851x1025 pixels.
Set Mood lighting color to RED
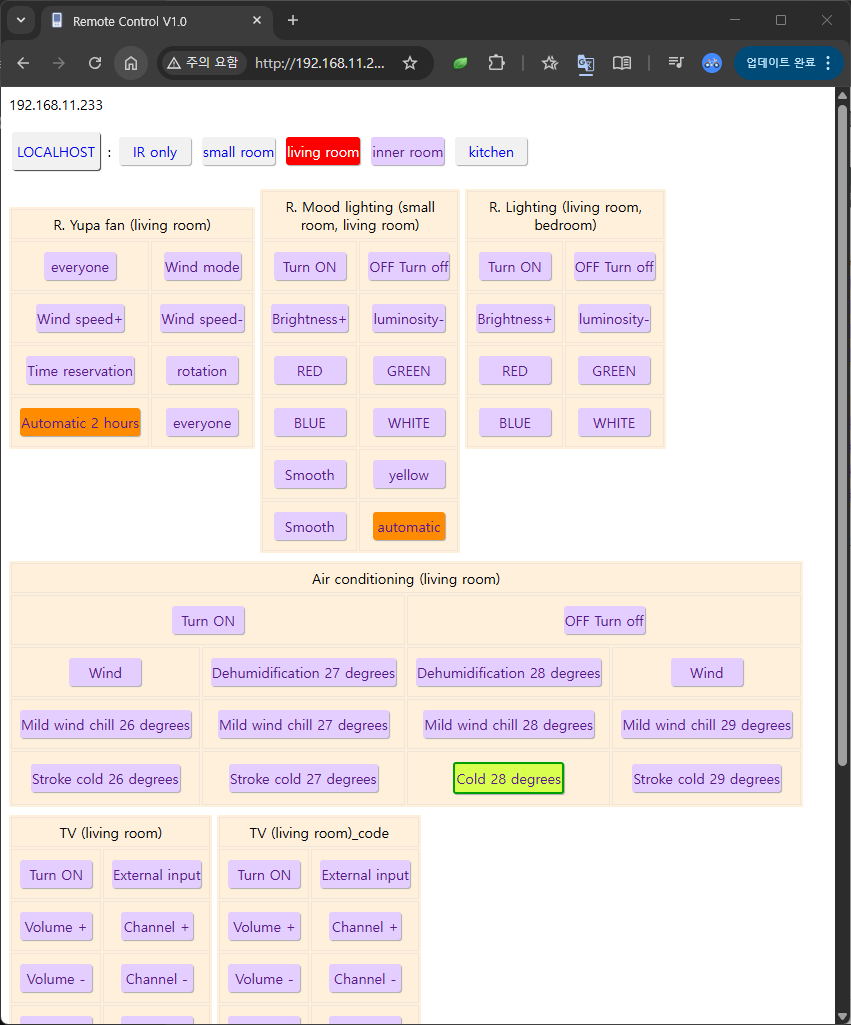click(x=310, y=371)
